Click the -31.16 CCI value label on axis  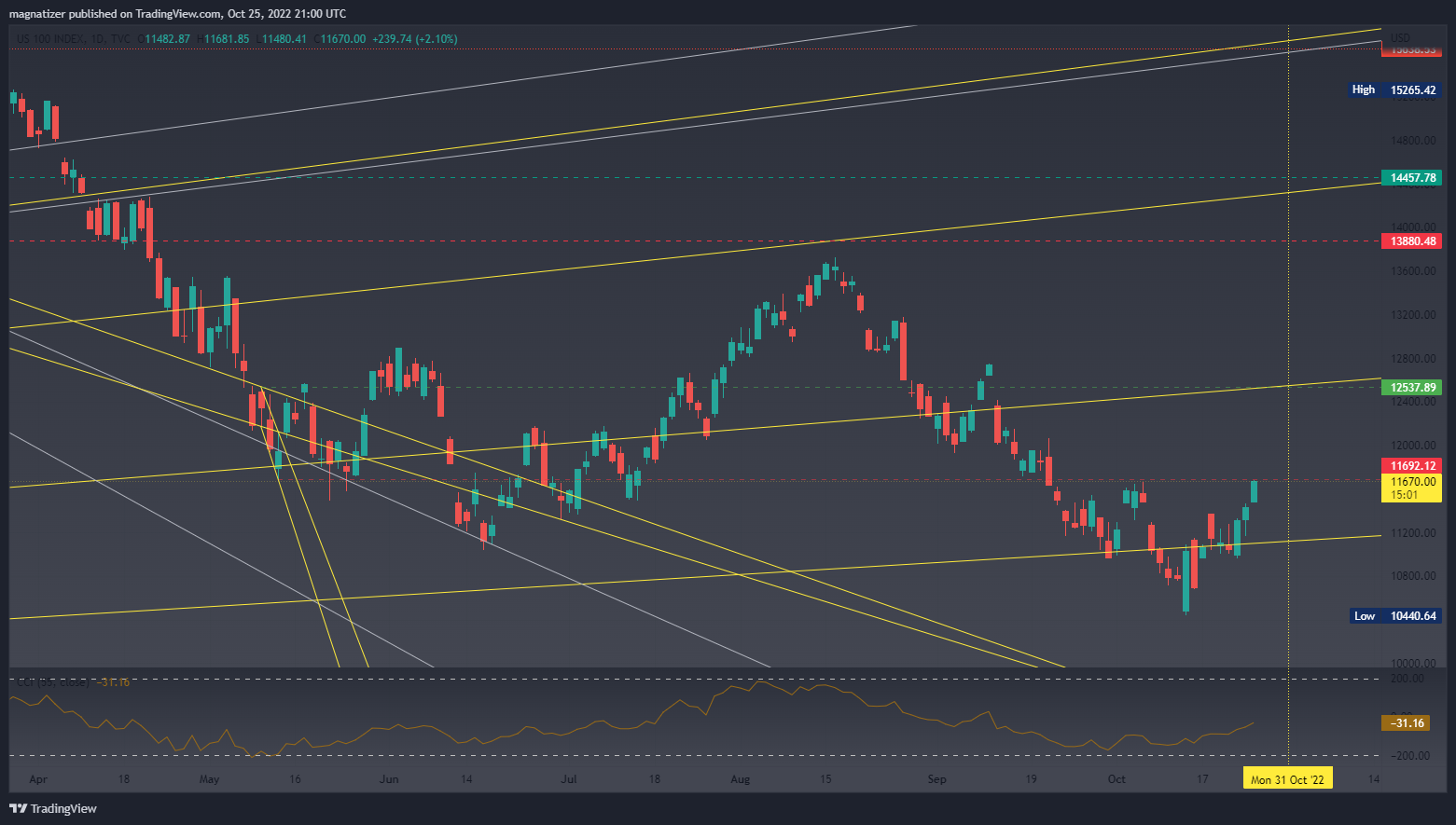tap(1406, 723)
